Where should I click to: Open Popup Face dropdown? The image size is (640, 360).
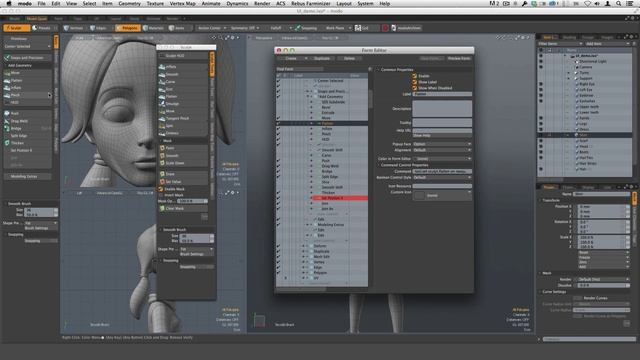coord(442,144)
